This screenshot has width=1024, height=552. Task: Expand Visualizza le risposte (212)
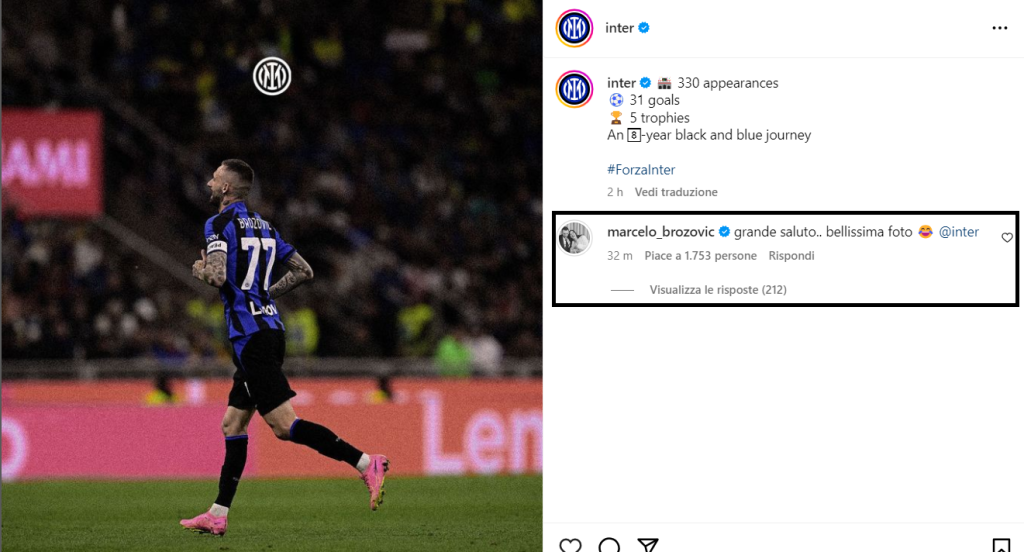[718, 289]
